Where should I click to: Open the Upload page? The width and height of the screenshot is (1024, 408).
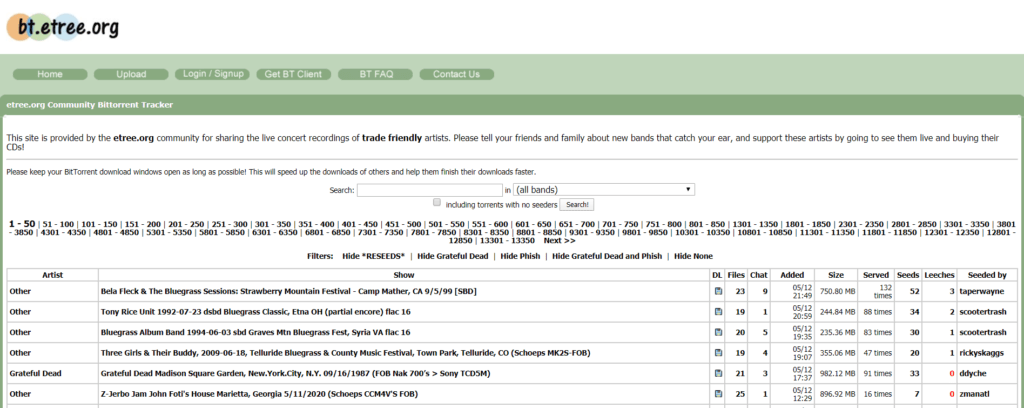(131, 74)
